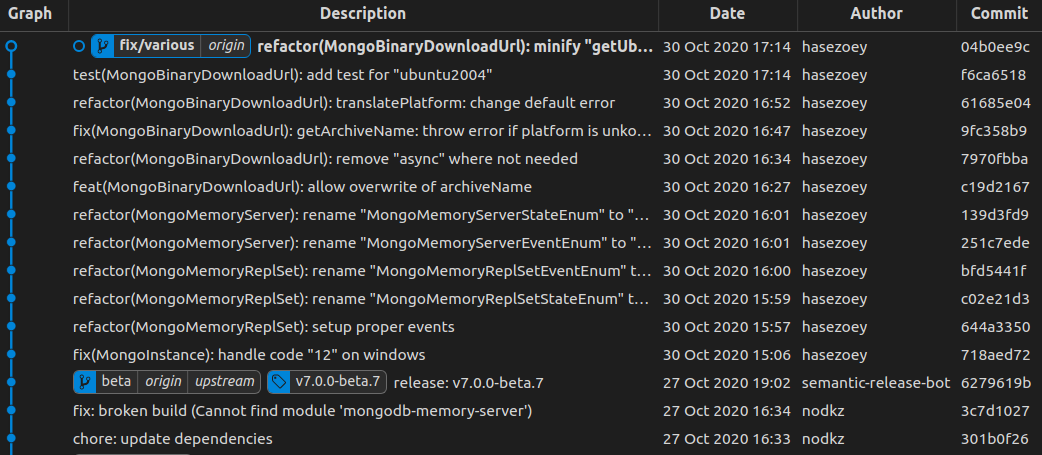Click graph node for commit 04b0ee9c
Viewport: 1042px width, 455px height.
pos(11,46)
